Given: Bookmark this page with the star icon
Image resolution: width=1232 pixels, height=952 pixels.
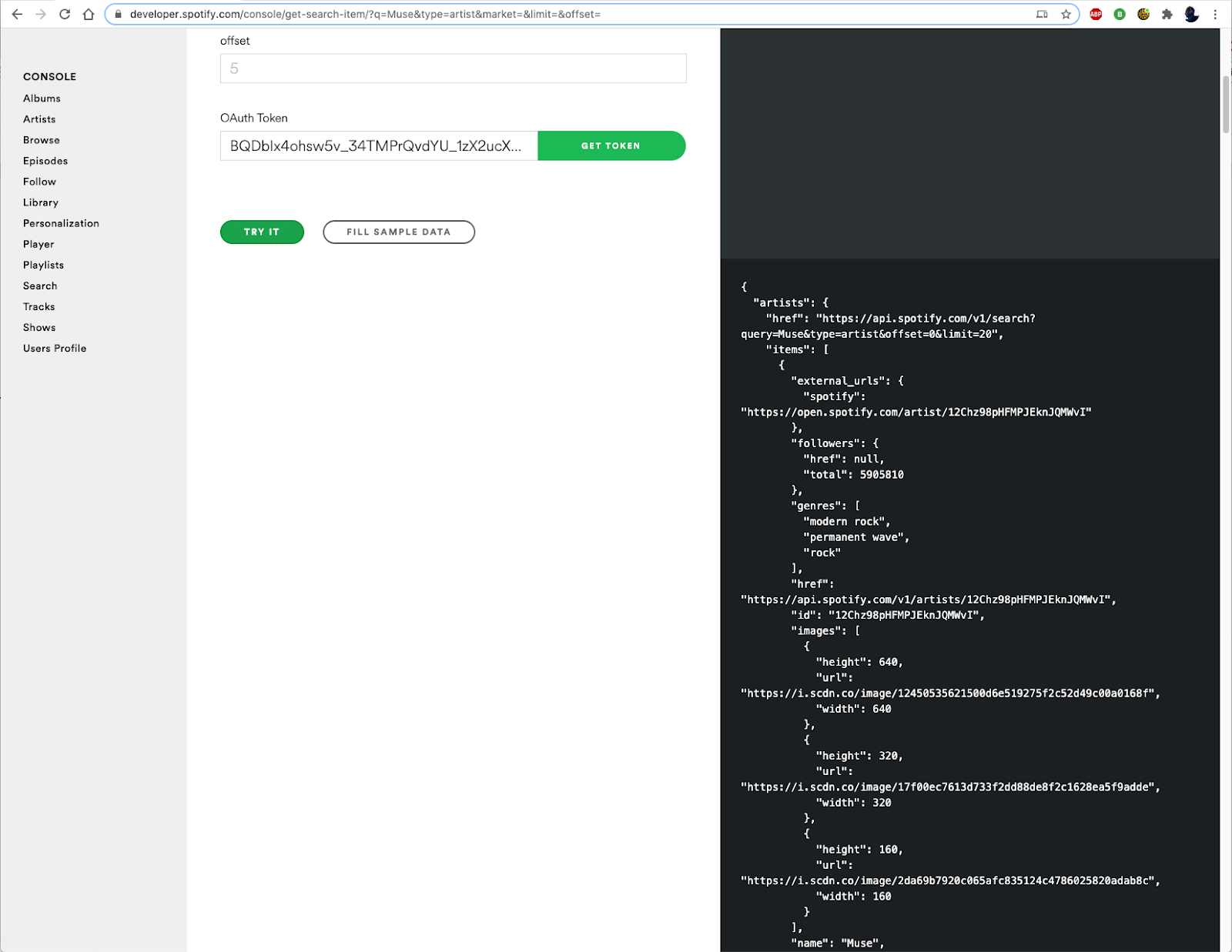Looking at the screenshot, I should (1066, 14).
